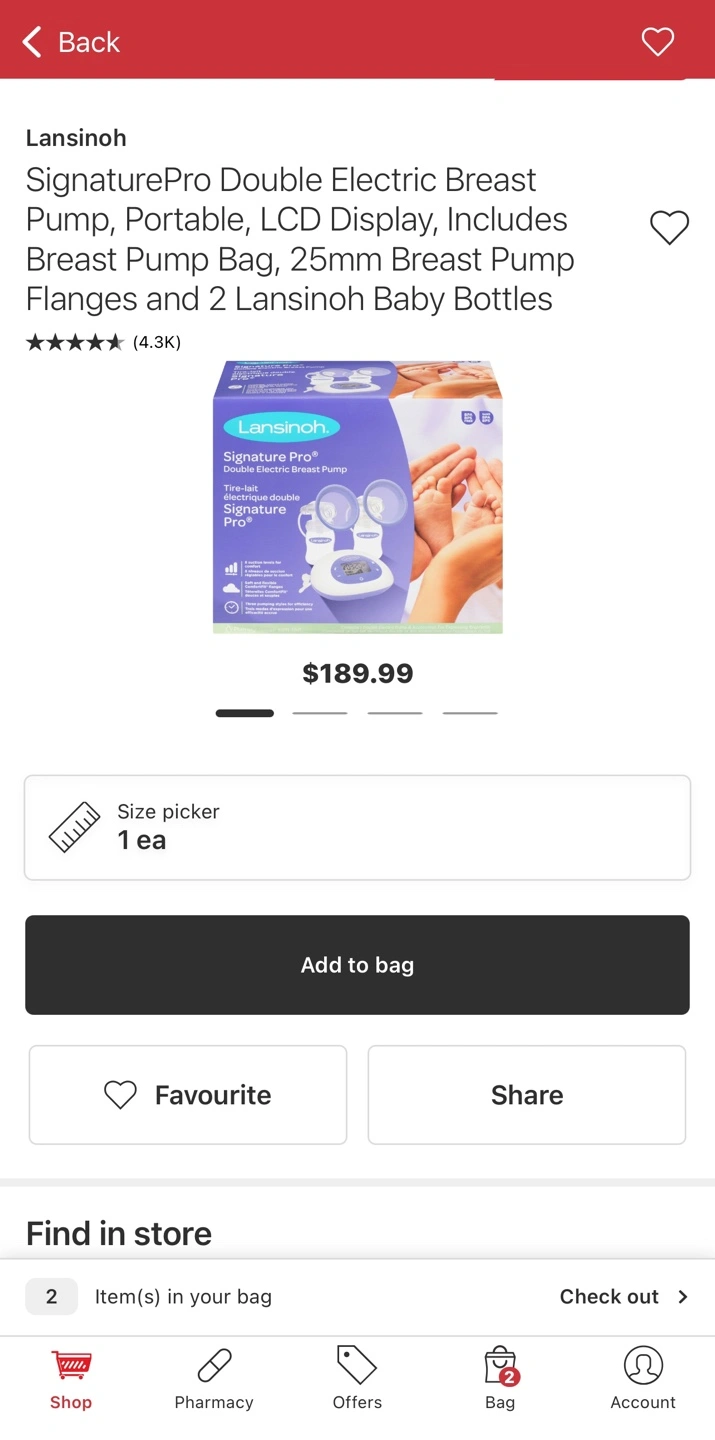View the Lansinoh breast pump product image

tap(358, 497)
